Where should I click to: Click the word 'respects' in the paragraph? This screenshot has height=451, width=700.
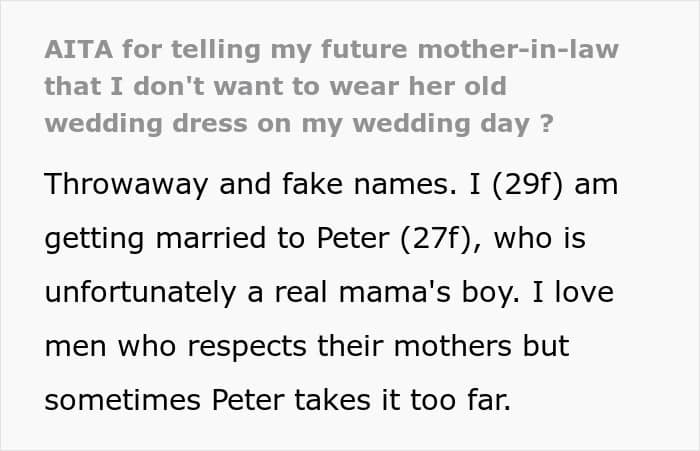point(247,347)
